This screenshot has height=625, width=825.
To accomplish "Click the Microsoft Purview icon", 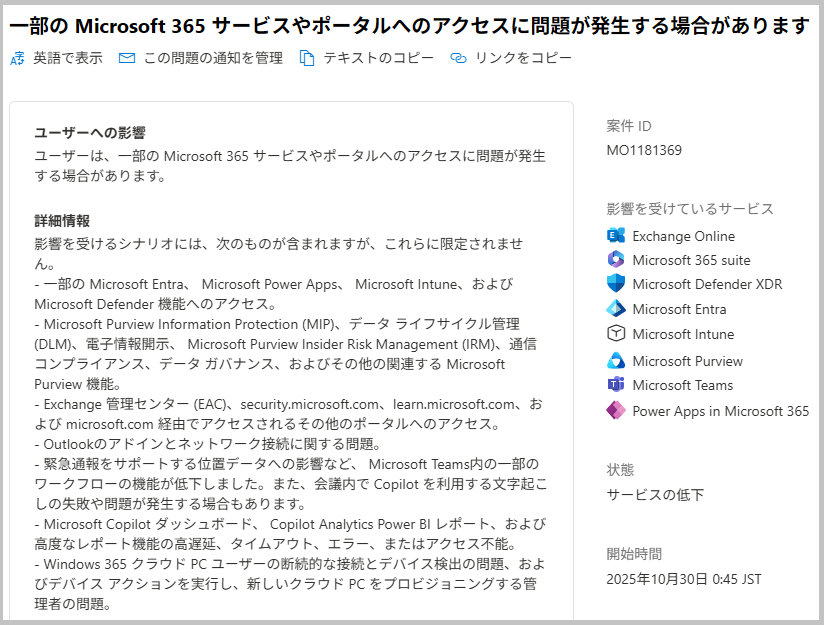I will click(616, 360).
